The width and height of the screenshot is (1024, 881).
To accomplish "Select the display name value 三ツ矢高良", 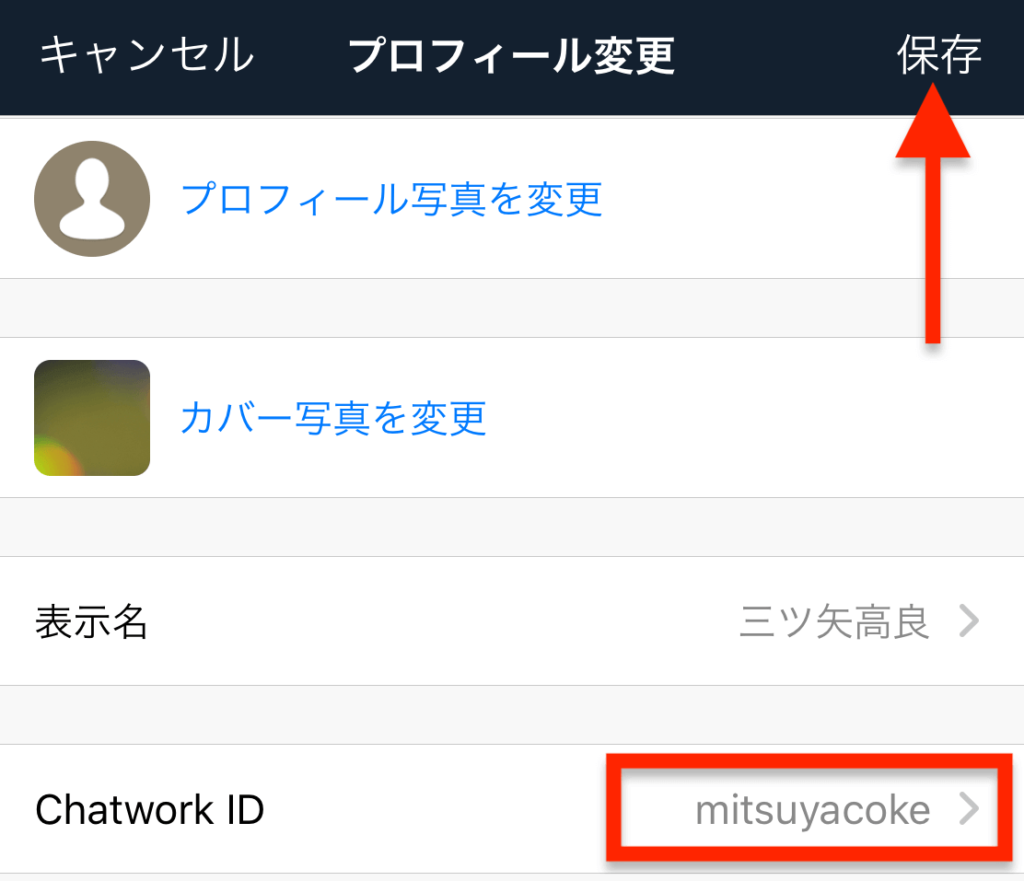I will click(x=834, y=621).
